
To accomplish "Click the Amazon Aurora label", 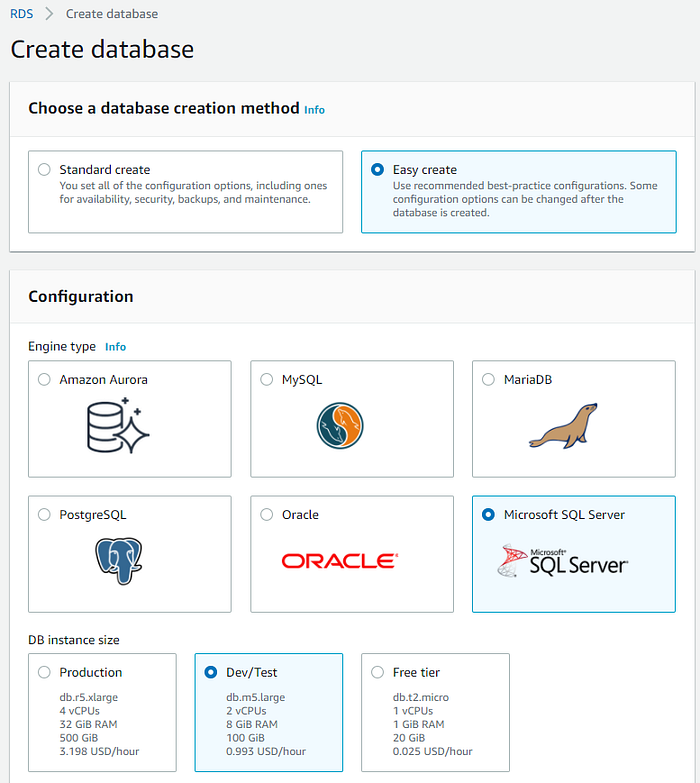I will coord(103,380).
